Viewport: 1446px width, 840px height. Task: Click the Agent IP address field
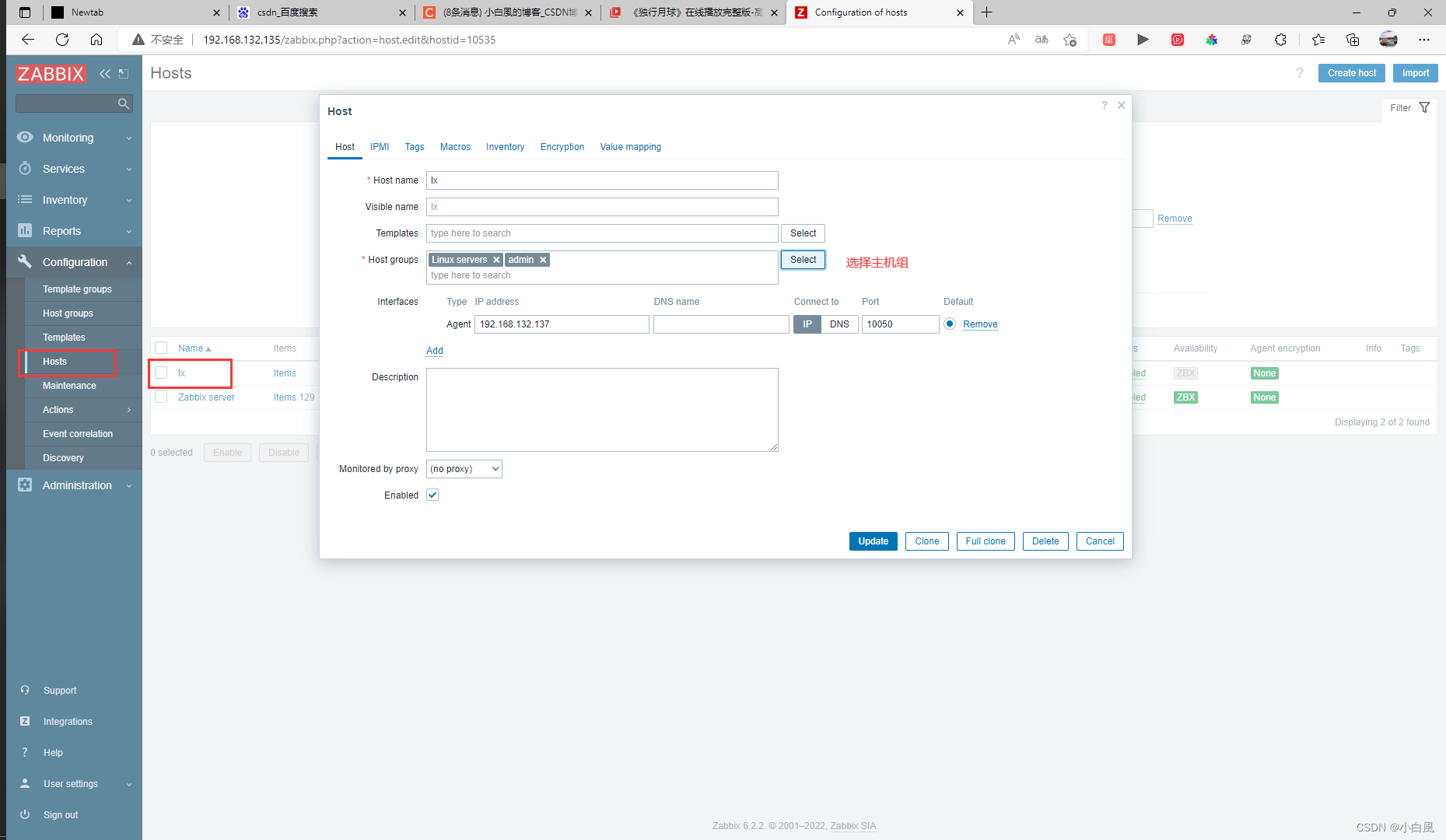click(x=562, y=324)
